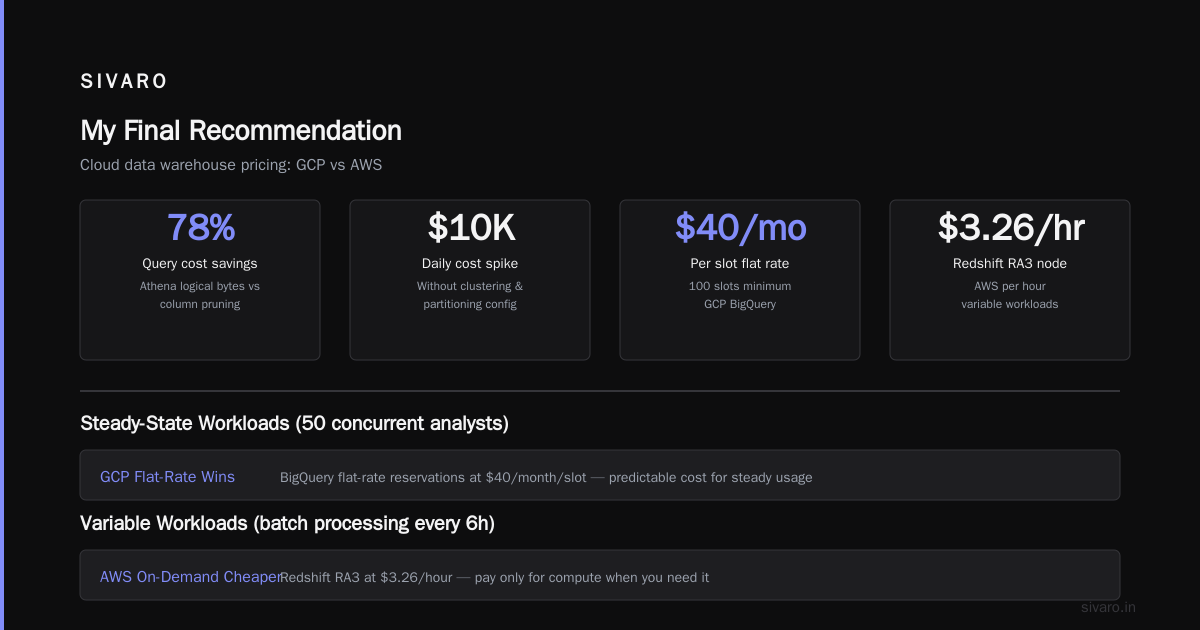Viewport: 1200px width, 630px height.
Task: Click the Redshift RA3 hourly description text
Action: 495,578
